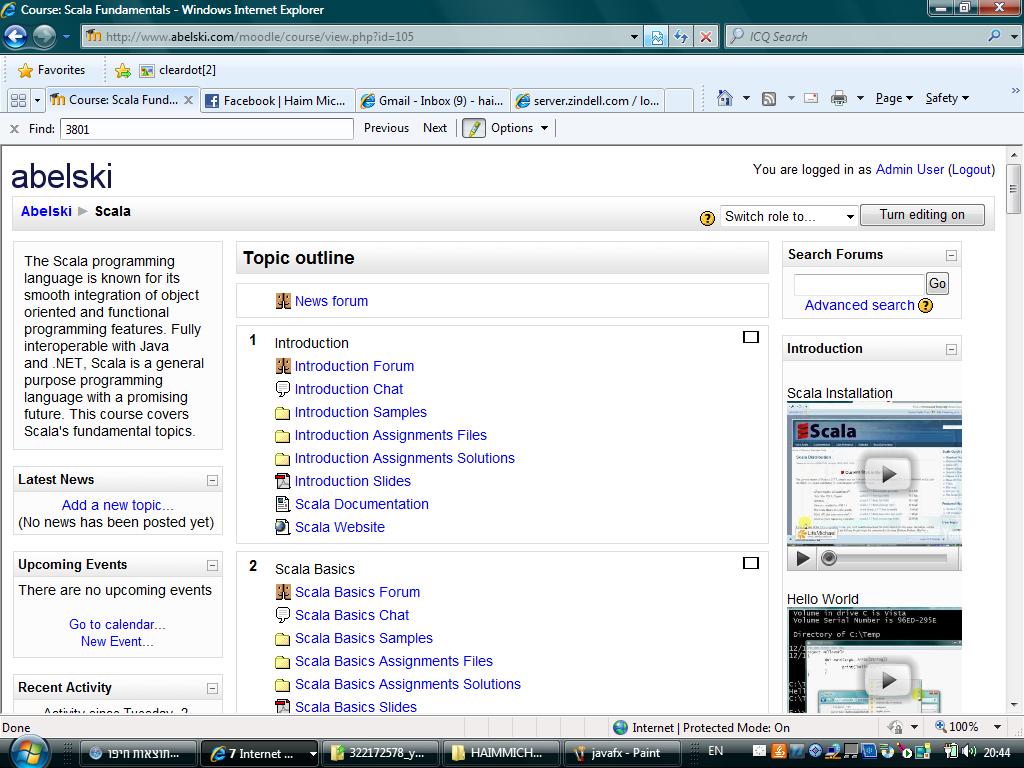The width and height of the screenshot is (1024, 768).
Task: Open the zoom level 100% dropdown
Action: click(x=997, y=727)
